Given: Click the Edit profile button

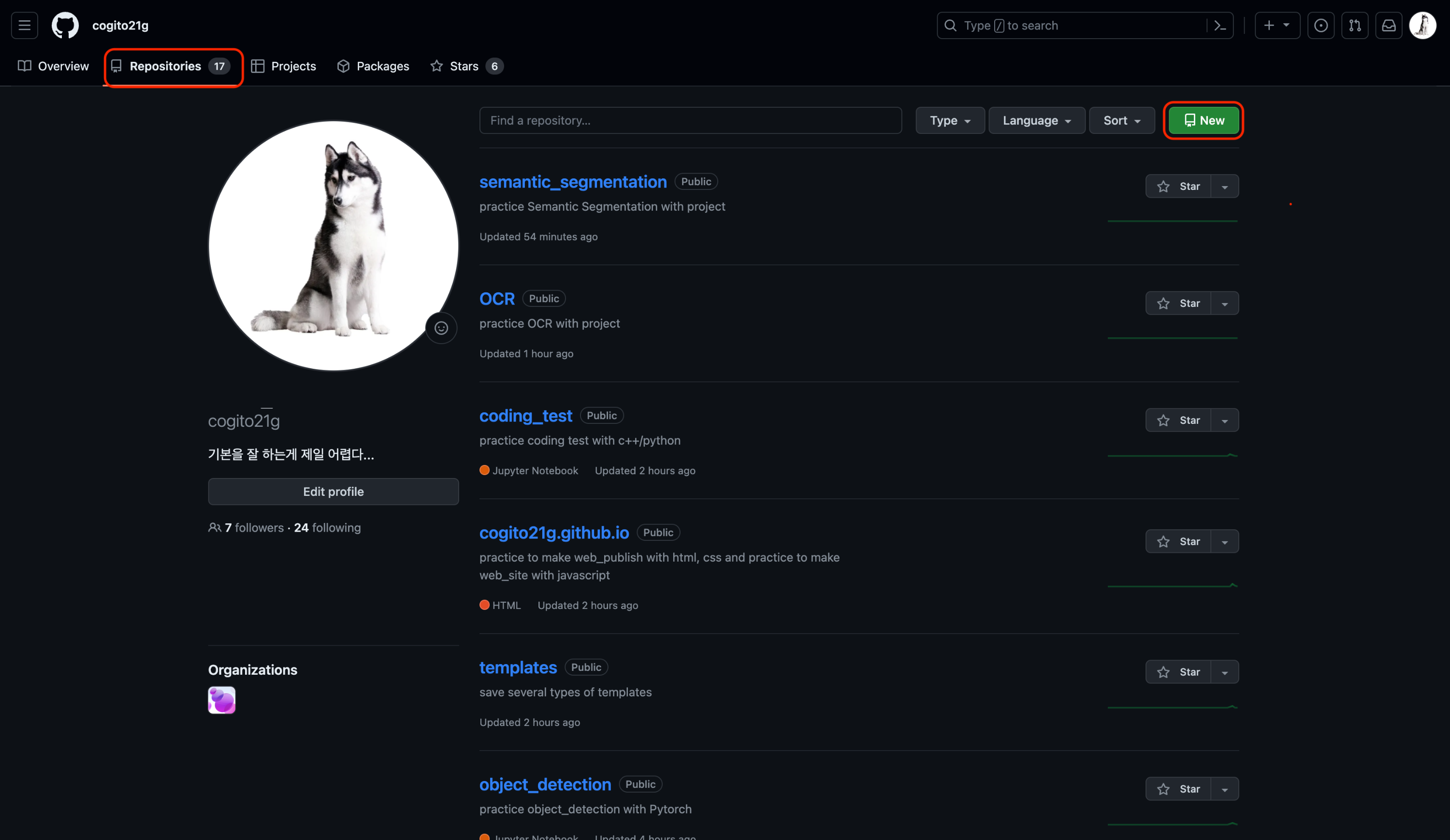Looking at the screenshot, I should coord(333,492).
